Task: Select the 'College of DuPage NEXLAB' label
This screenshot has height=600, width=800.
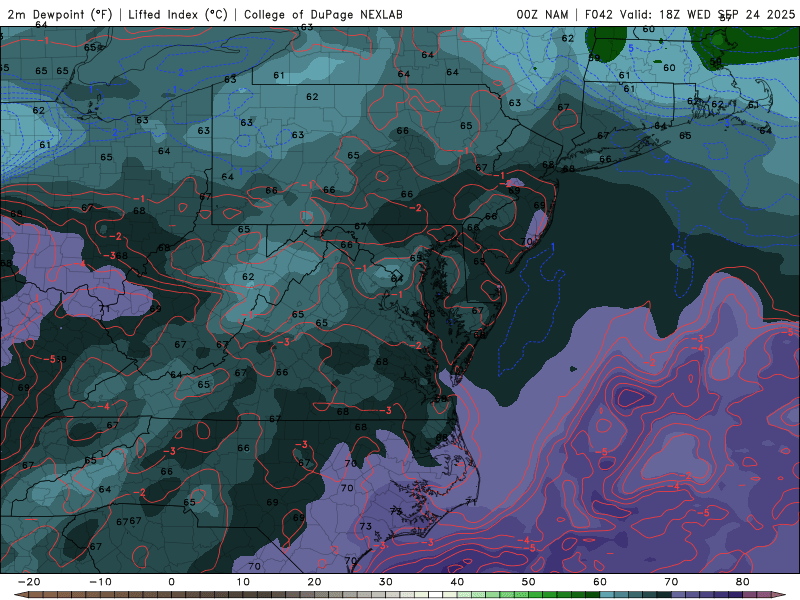Action: click(x=323, y=14)
